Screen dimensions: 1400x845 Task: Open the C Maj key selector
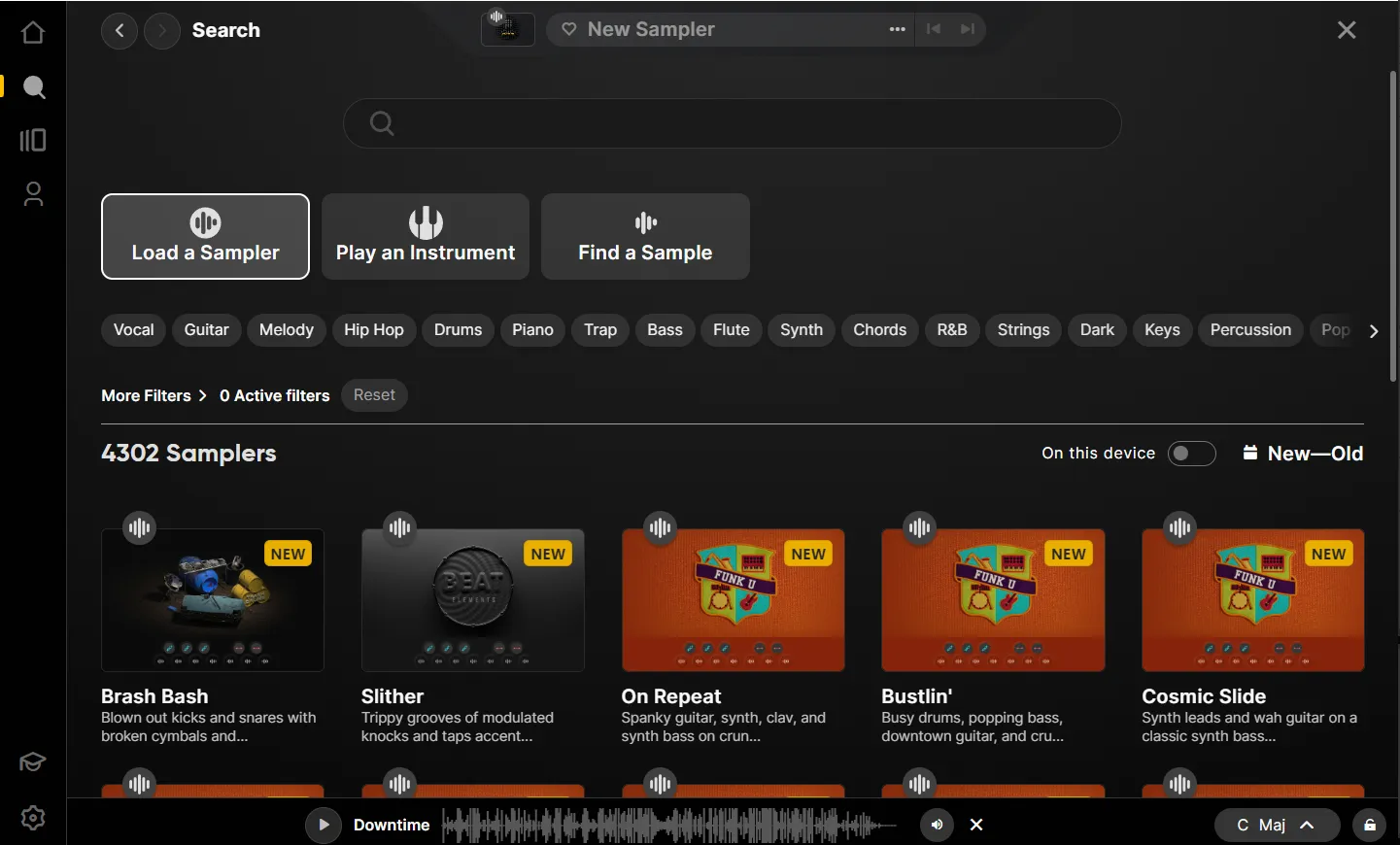click(x=1277, y=825)
